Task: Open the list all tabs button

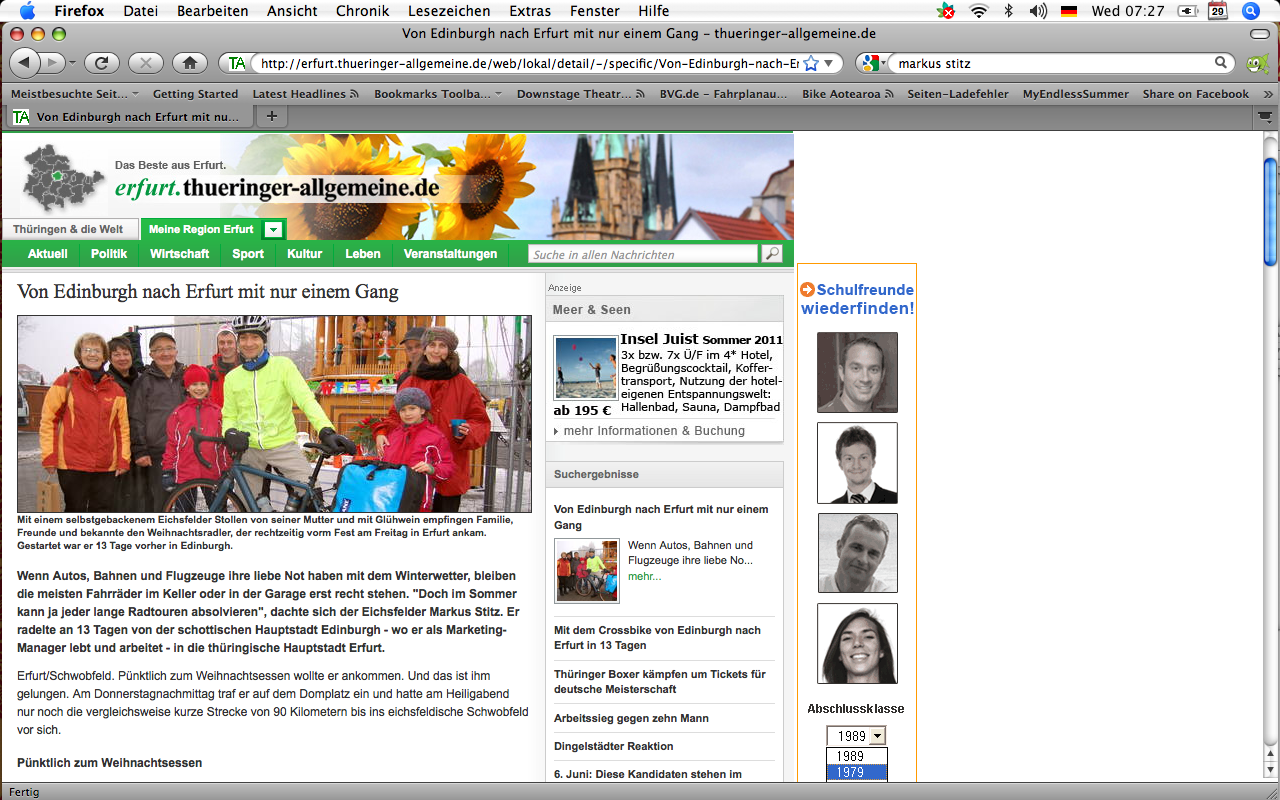Action: (x=1264, y=117)
